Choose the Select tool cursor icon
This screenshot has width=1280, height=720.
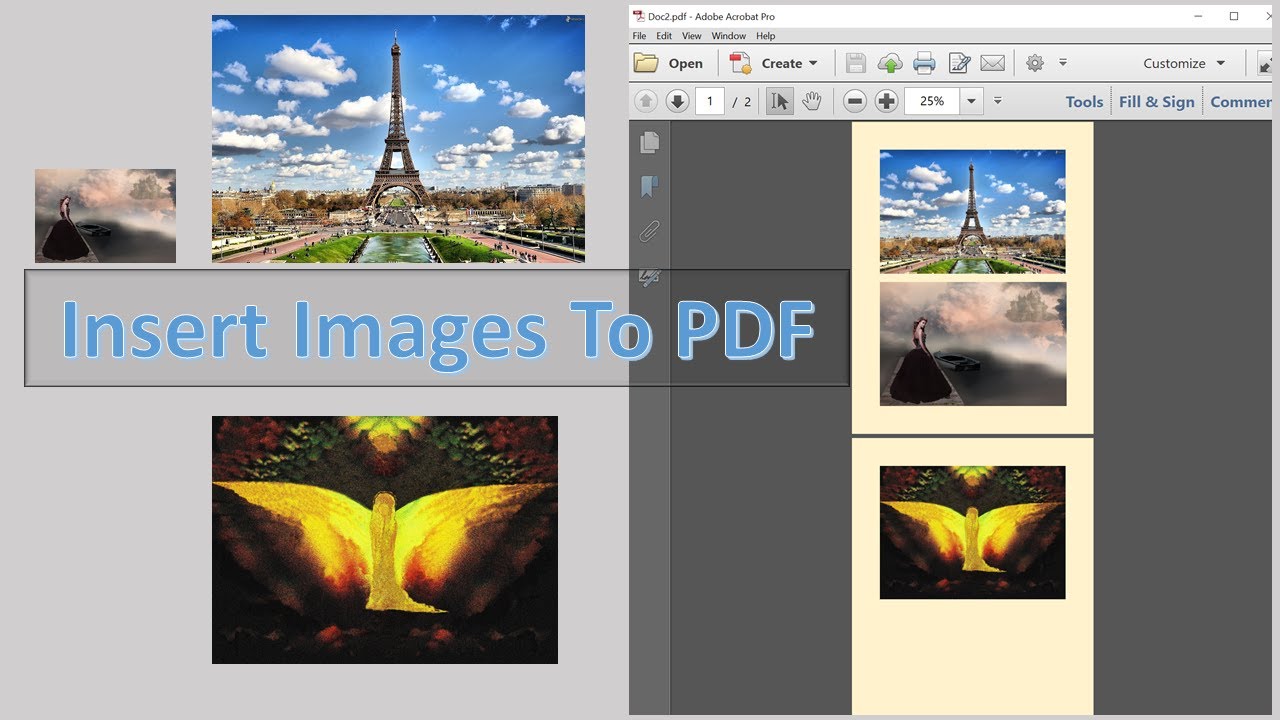pyautogui.click(x=779, y=101)
